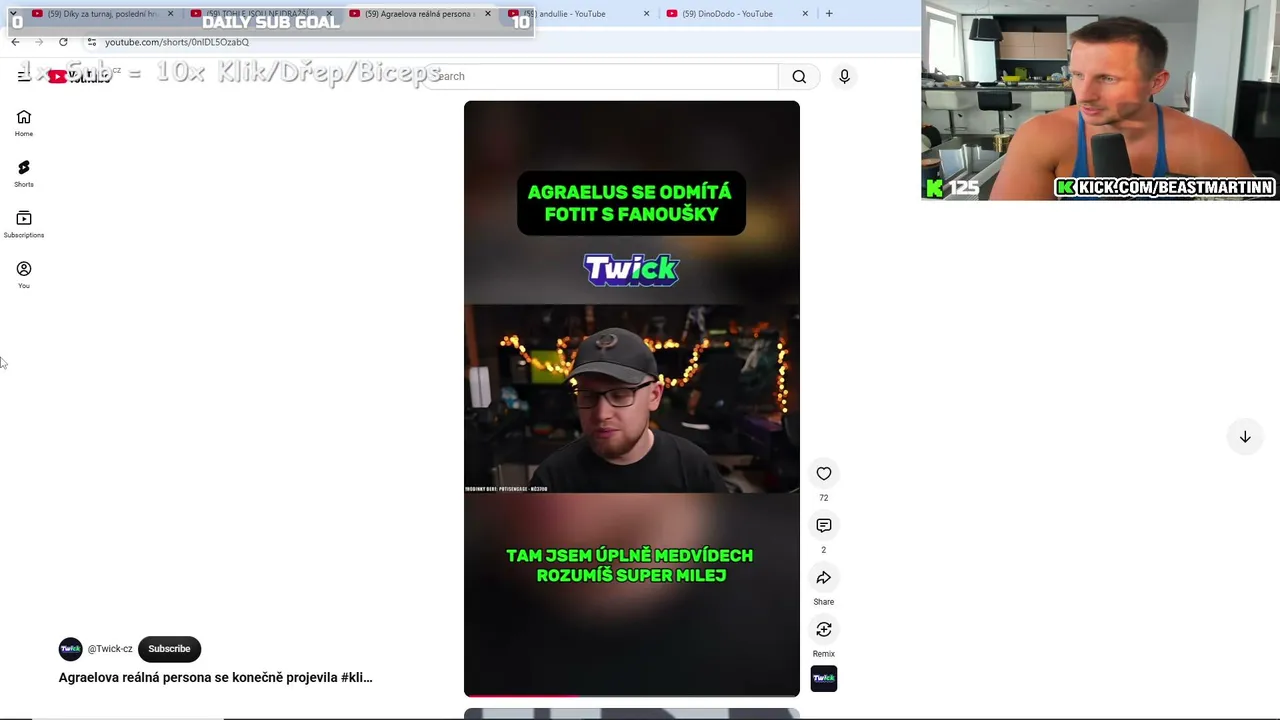Subscribe to the Twick-cz channel
Viewport: 1280px width, 720px height.
click(x=169, y=649)
